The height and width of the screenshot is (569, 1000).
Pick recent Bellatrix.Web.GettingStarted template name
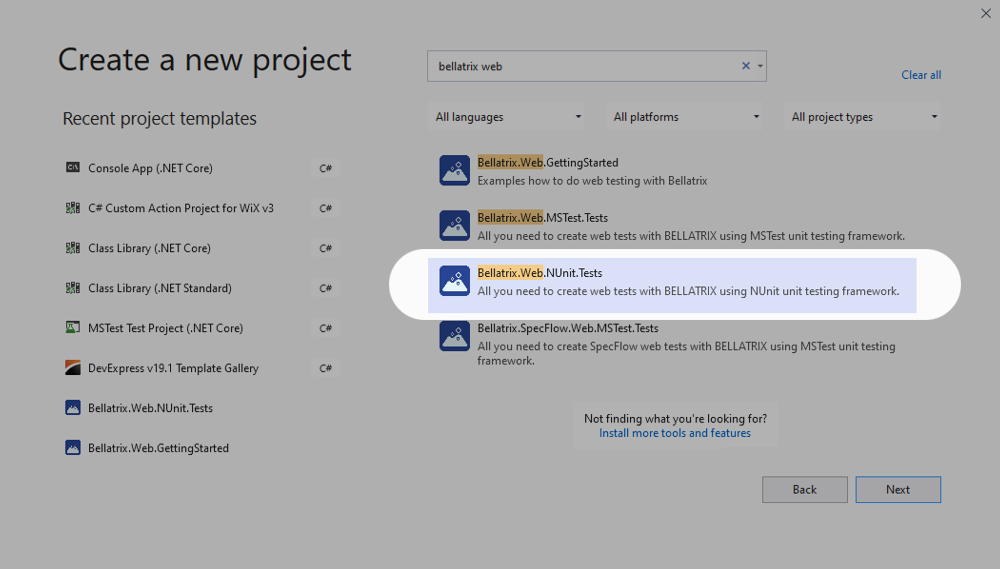pyautogui.click(x=158, y=448)
